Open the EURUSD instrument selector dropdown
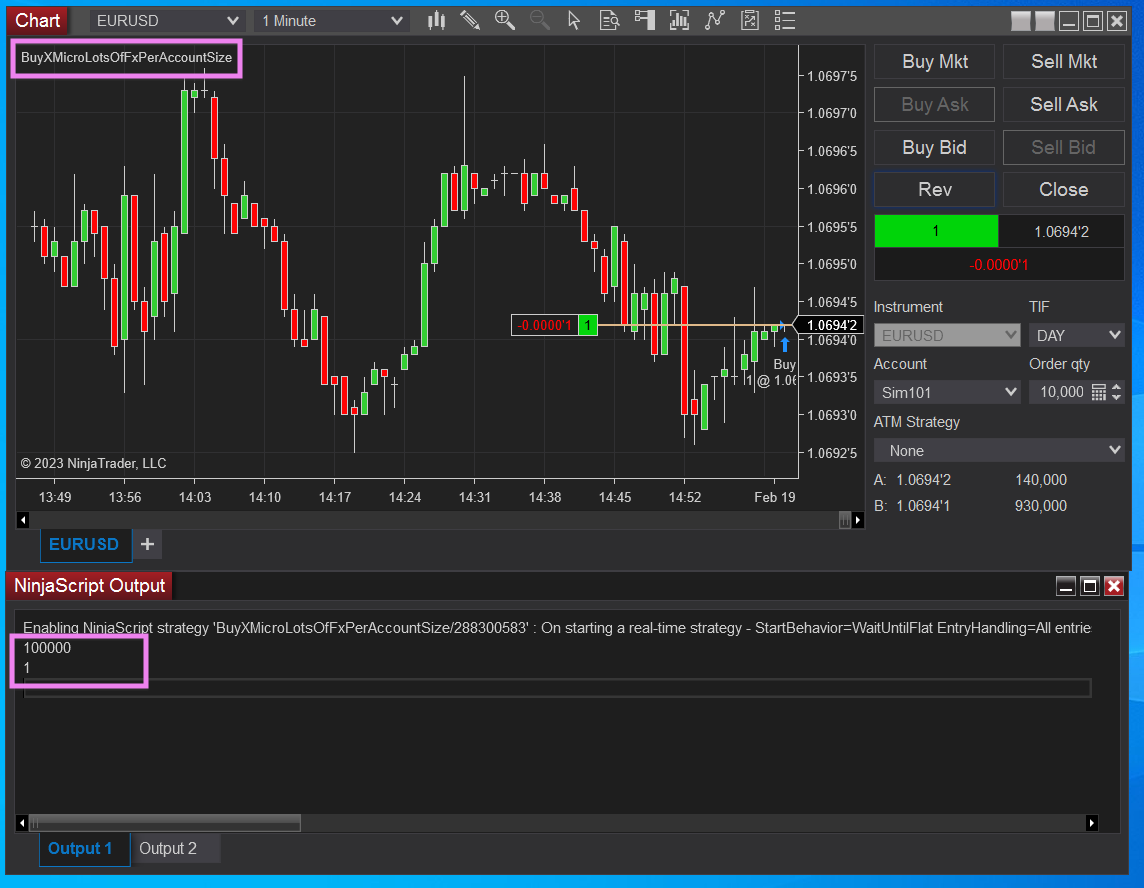This screenshot has width=1144, height=888. [x=166, y=21]
